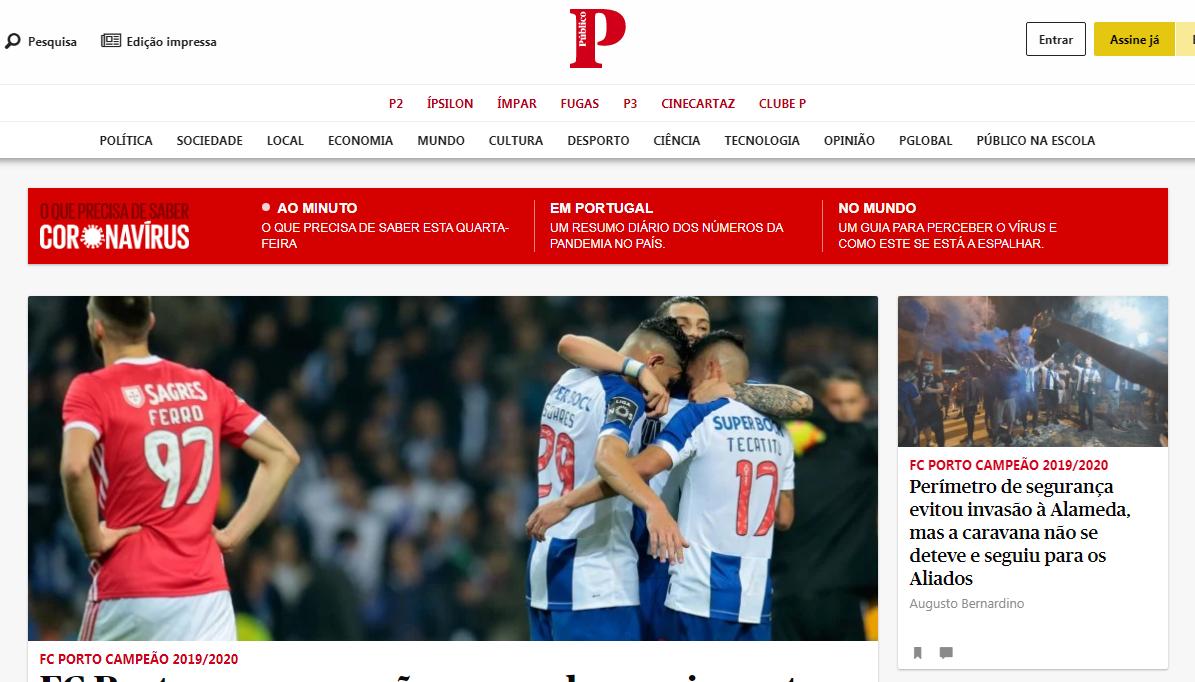This screenshot has width=1195, height=682.
Task: Open the Público na Escola section
Action: (1036, 140)
